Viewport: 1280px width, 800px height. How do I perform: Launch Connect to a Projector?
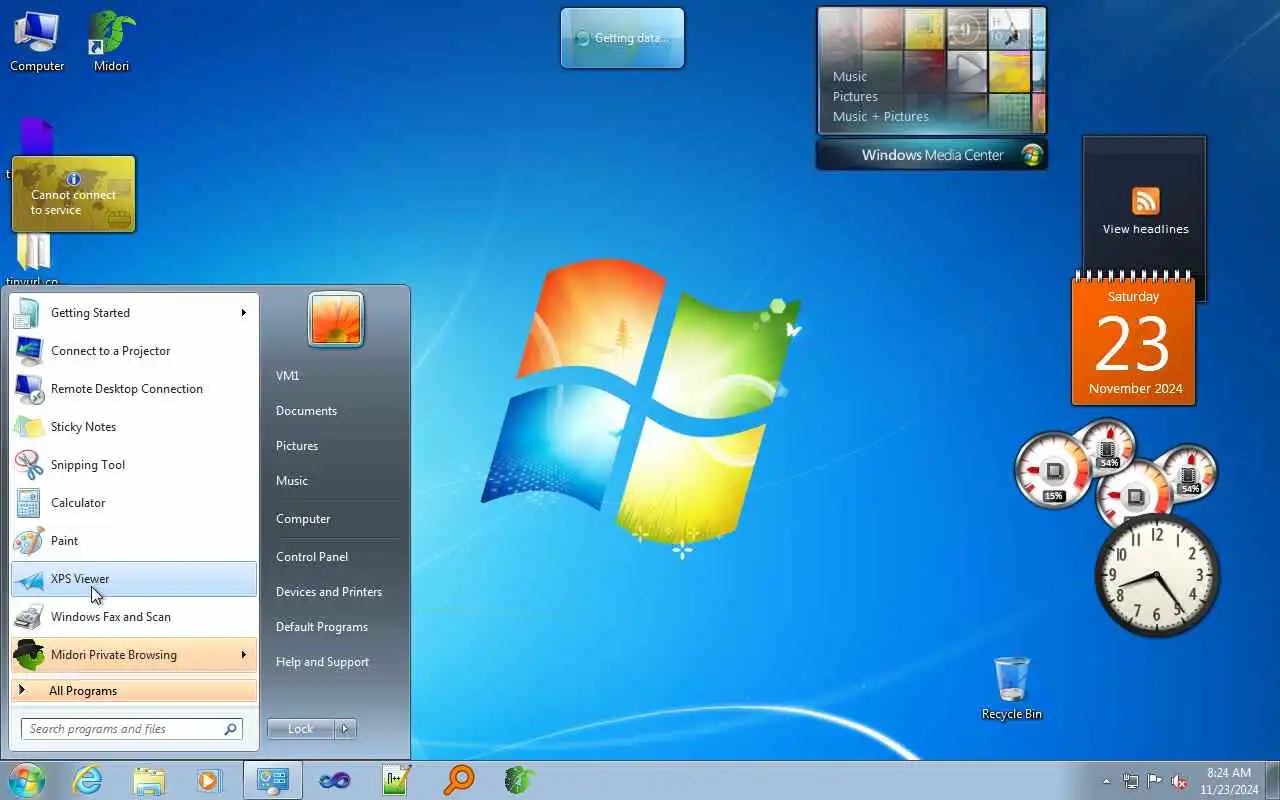tap(134, 351)
